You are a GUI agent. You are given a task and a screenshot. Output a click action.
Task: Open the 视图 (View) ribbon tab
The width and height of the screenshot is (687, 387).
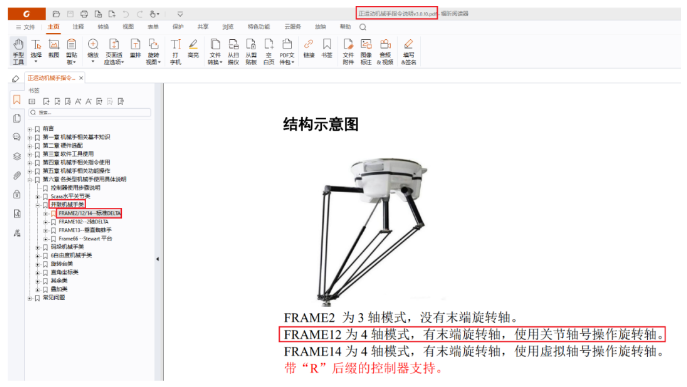128,27
